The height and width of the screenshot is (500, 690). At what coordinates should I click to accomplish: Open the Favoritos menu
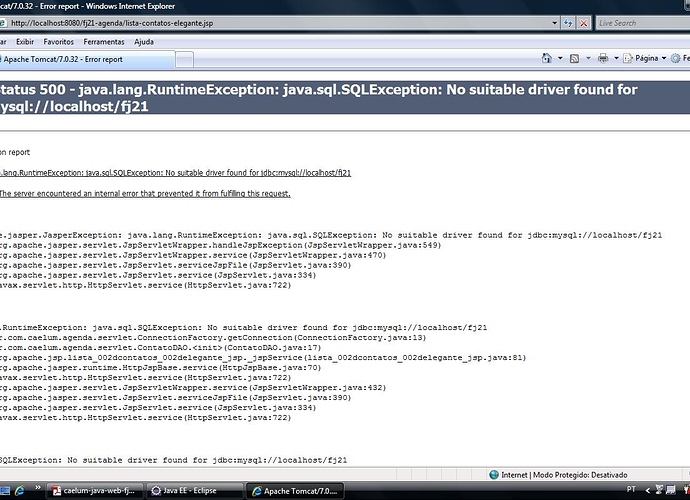coord(59,42)
